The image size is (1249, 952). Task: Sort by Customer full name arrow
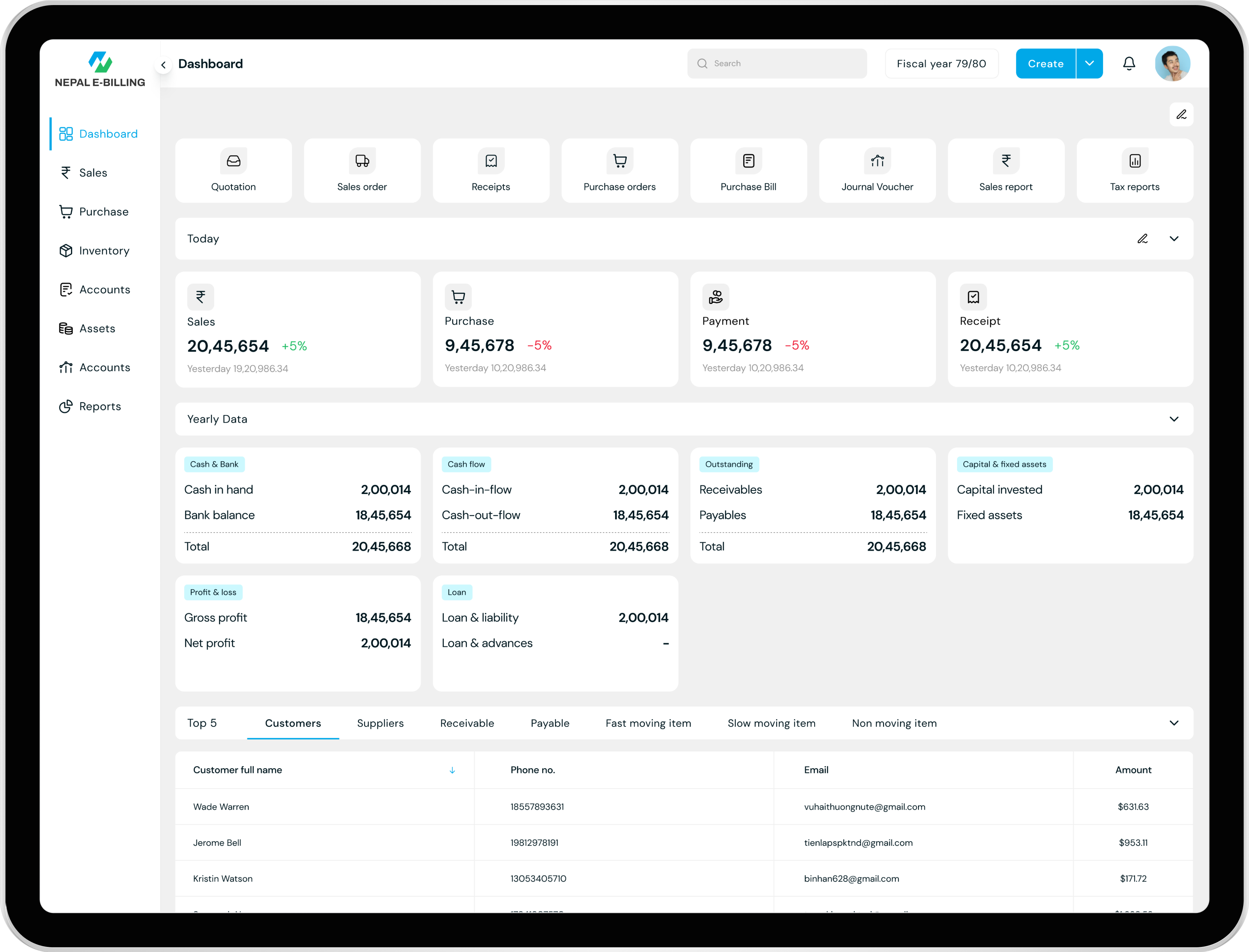[452, 770]
